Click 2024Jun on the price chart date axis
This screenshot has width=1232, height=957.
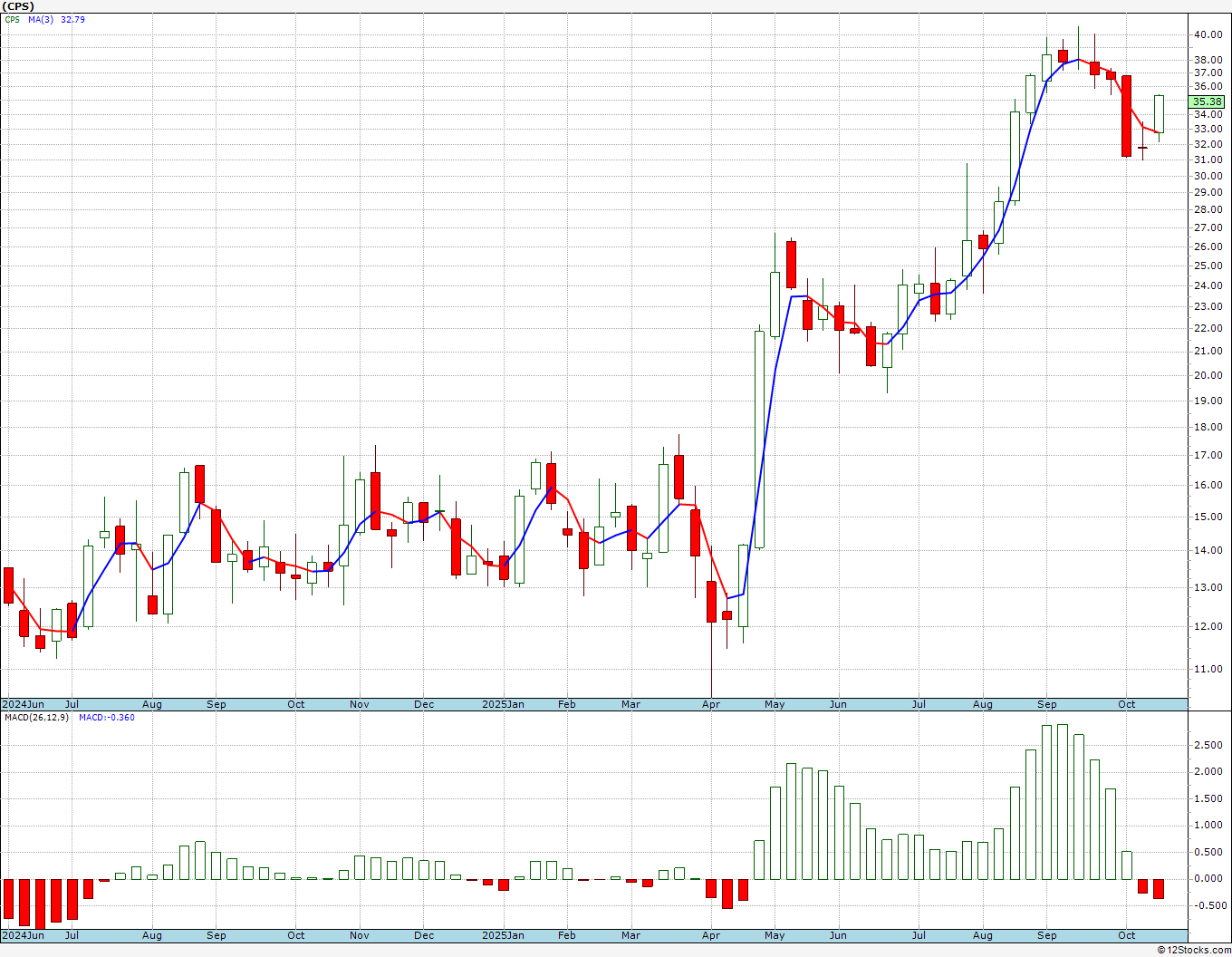click(x=23, y=704)
